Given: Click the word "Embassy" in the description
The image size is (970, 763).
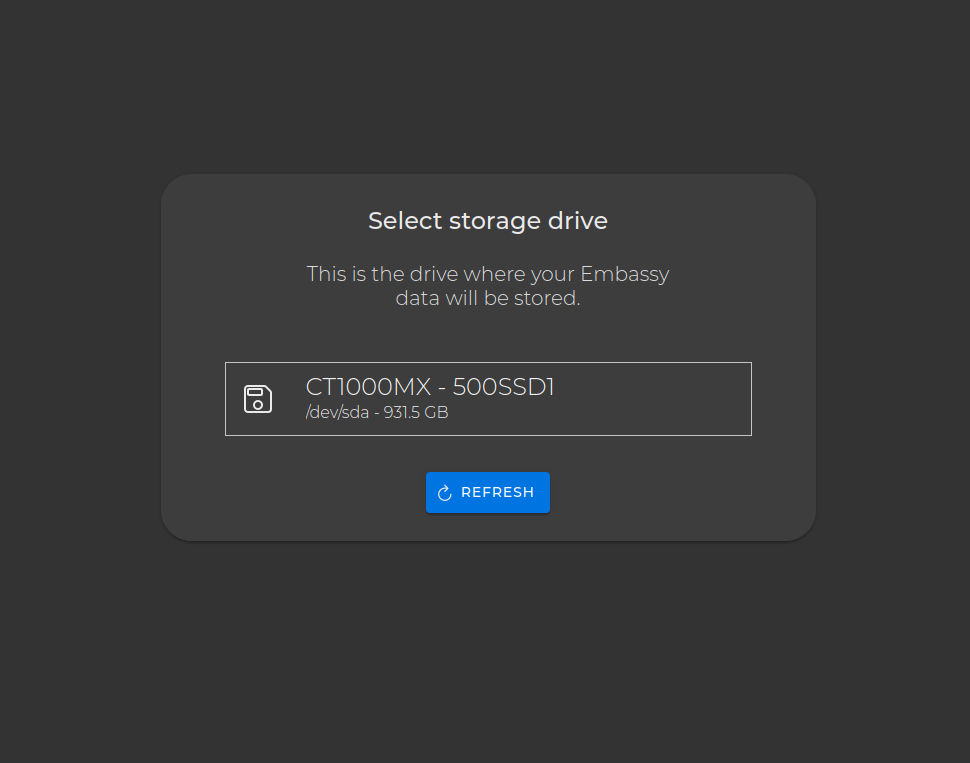Looking at the screenshot, I should [625, 274].
